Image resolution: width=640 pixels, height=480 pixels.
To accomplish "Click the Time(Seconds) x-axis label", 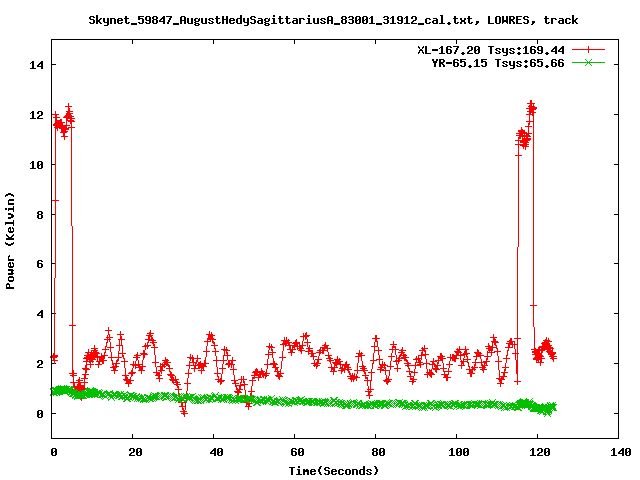I will pos(333,471).
